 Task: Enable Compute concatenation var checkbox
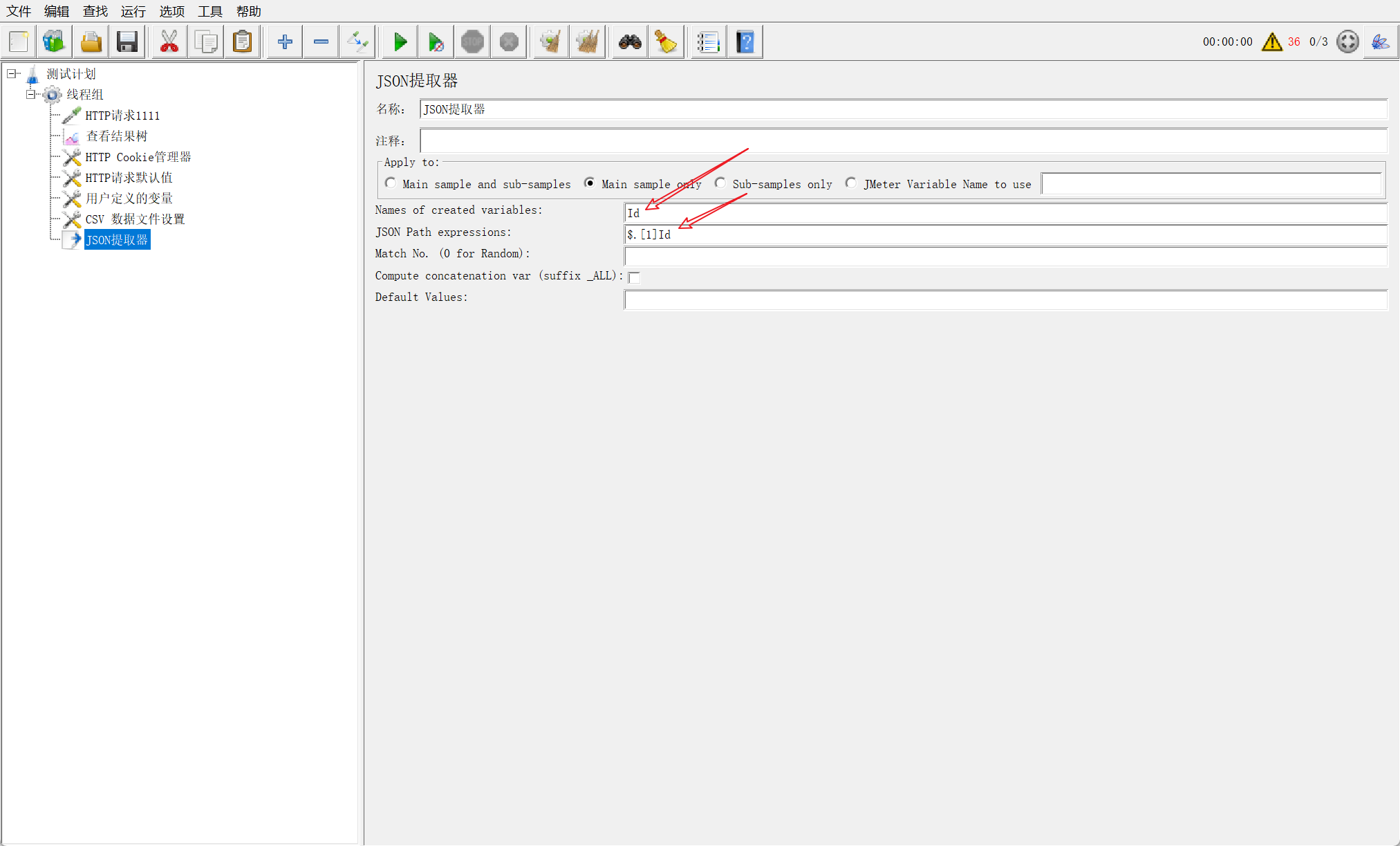click(x=634, y=277)
